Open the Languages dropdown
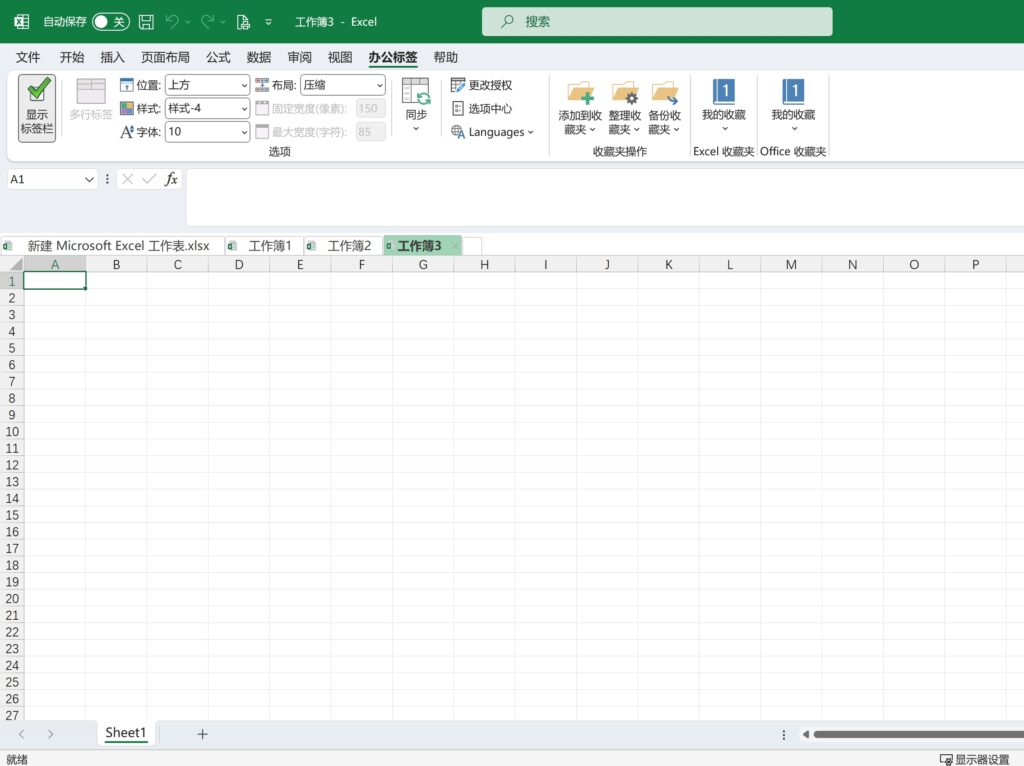 click(x=492, y=132)
